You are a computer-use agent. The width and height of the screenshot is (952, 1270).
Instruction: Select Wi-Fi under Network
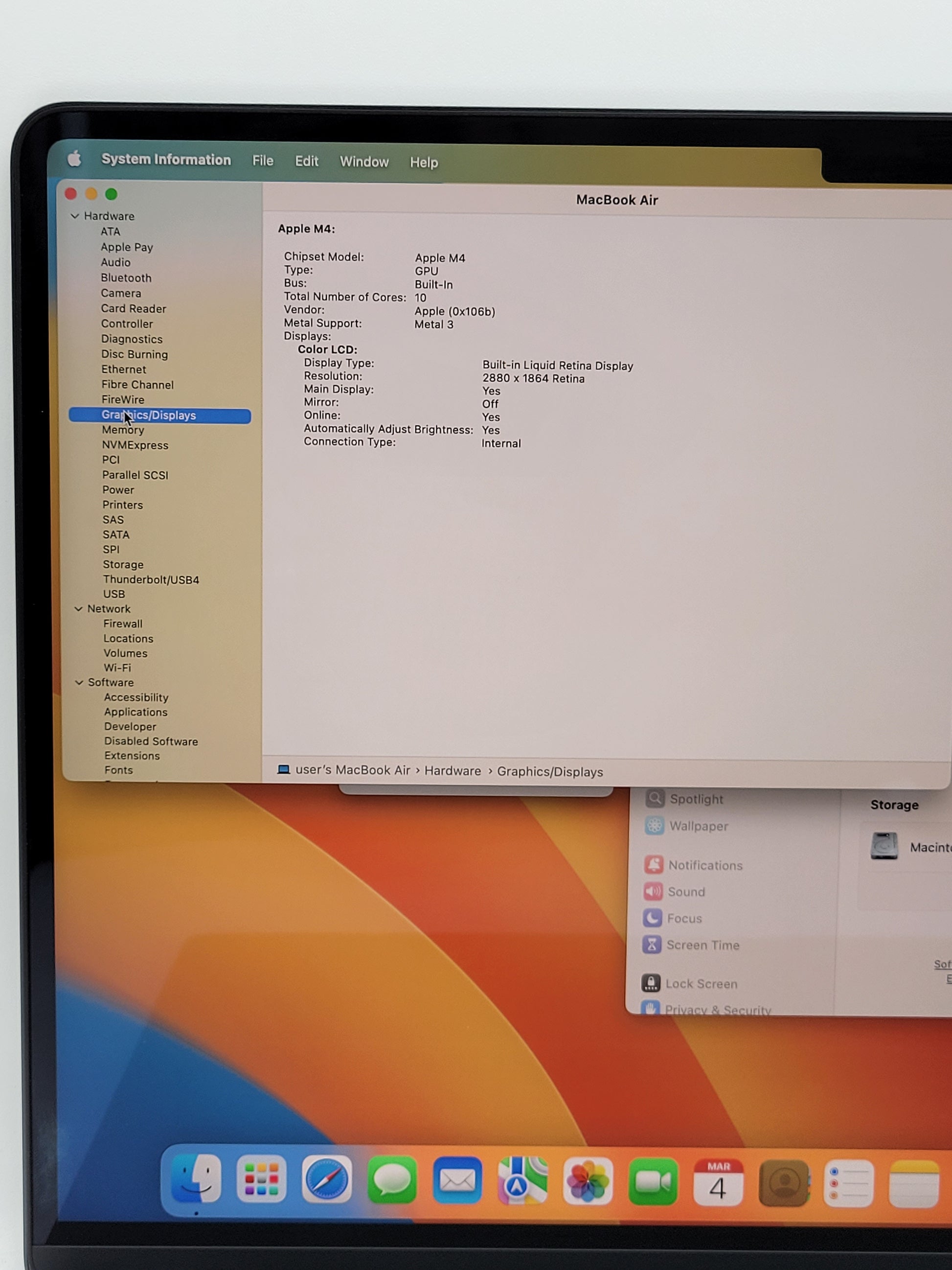[117, 668]
